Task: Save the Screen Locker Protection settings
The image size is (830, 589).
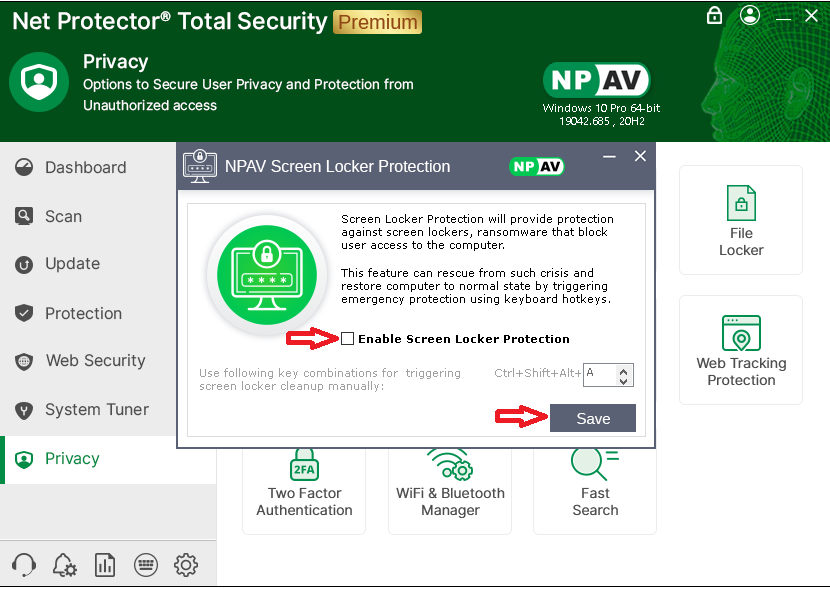Action: (x=592, y=419)
